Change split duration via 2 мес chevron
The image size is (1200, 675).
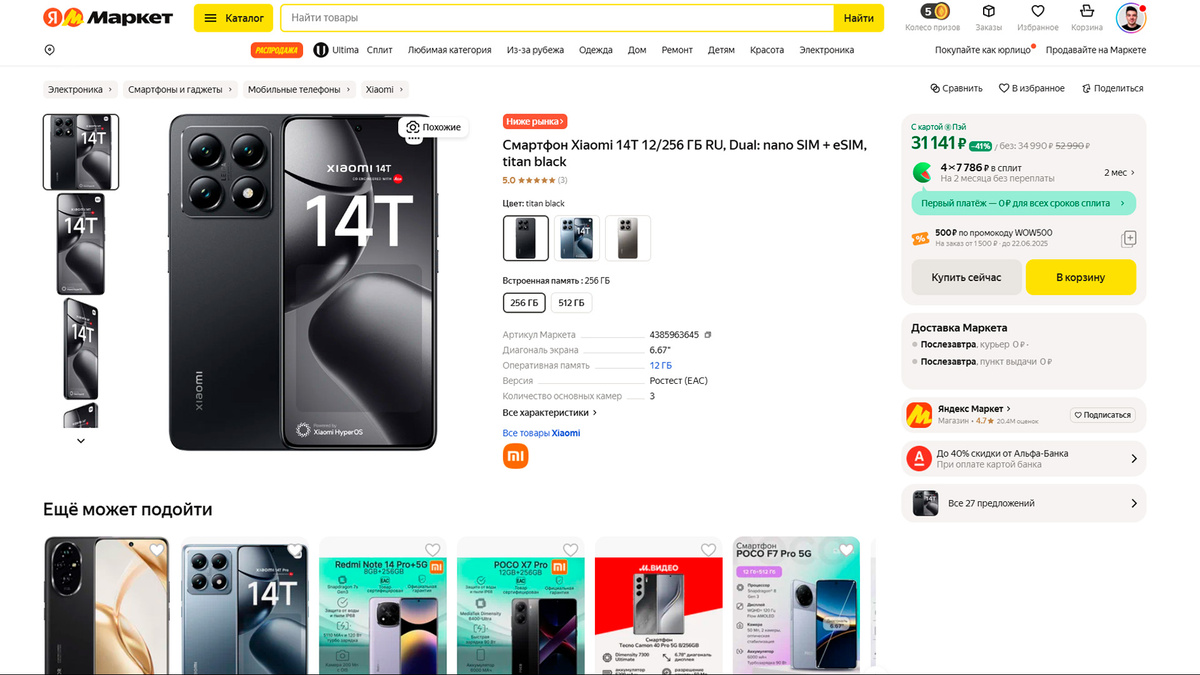point(1121,172)
